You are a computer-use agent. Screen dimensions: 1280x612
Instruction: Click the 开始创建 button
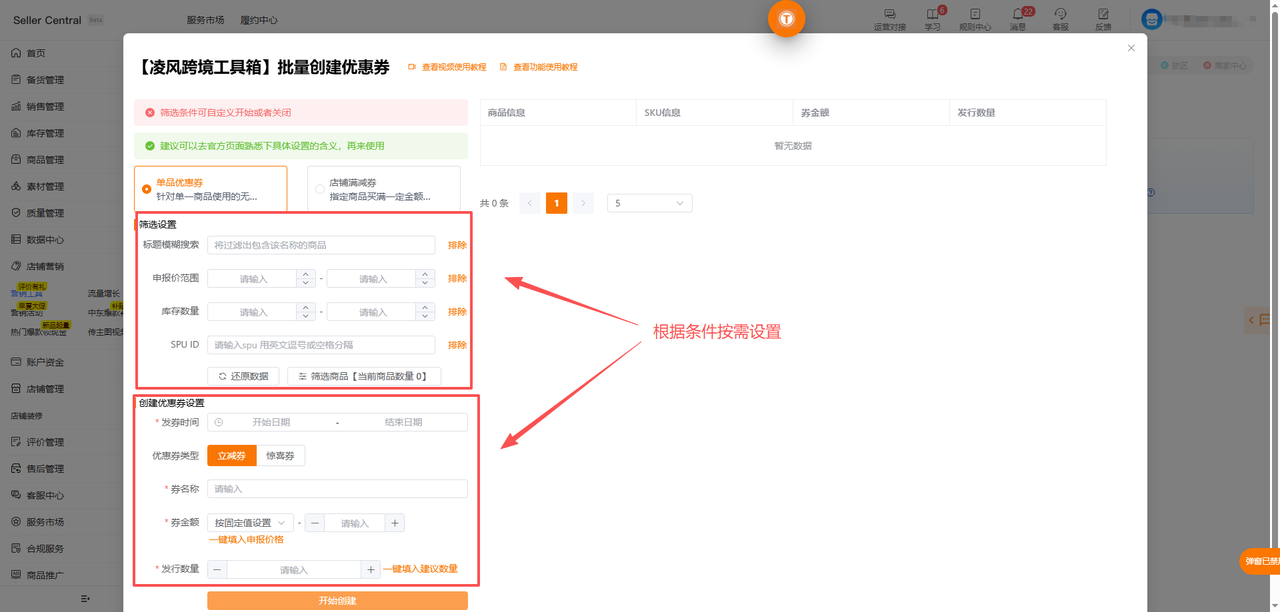click(x=337, y=601)
